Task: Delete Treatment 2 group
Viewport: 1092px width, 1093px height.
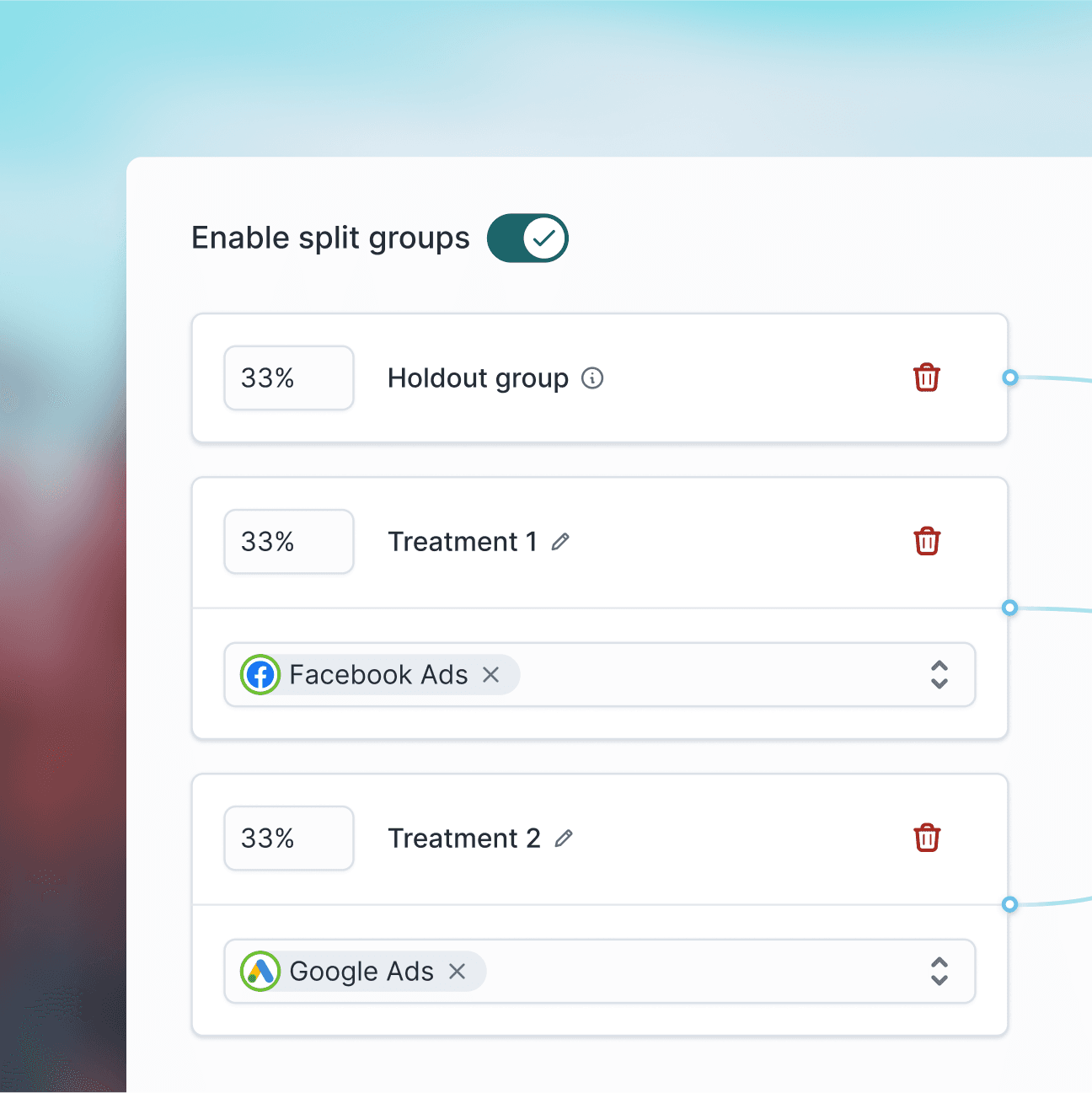Action: click(x=926, y=838)
